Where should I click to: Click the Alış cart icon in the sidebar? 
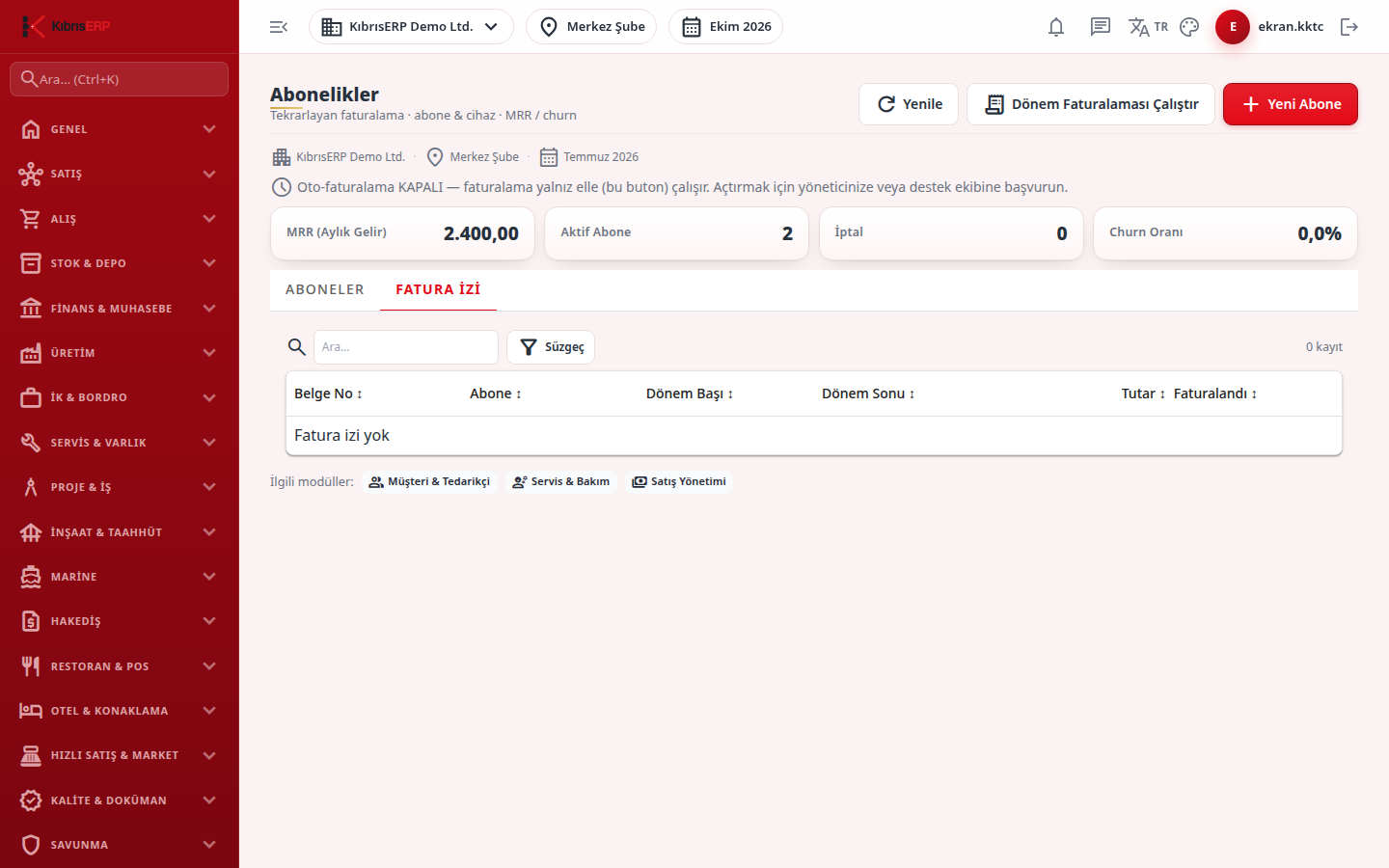pos(31,219)
